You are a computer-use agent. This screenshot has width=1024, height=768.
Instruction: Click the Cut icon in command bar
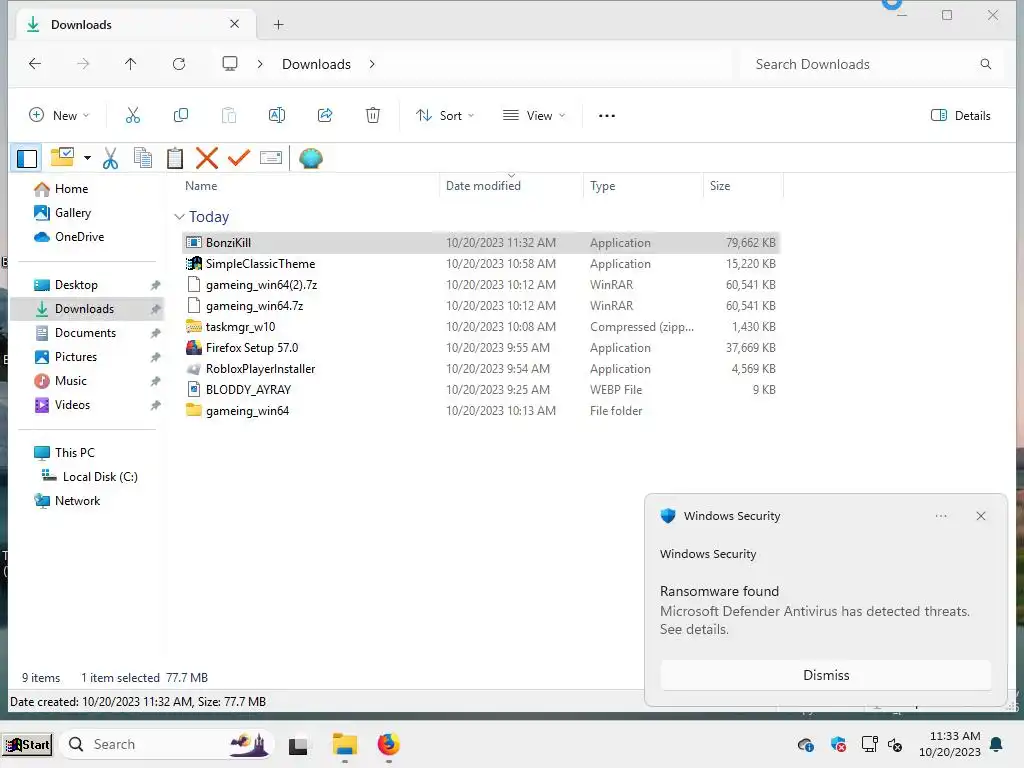[x=133, y=116]
